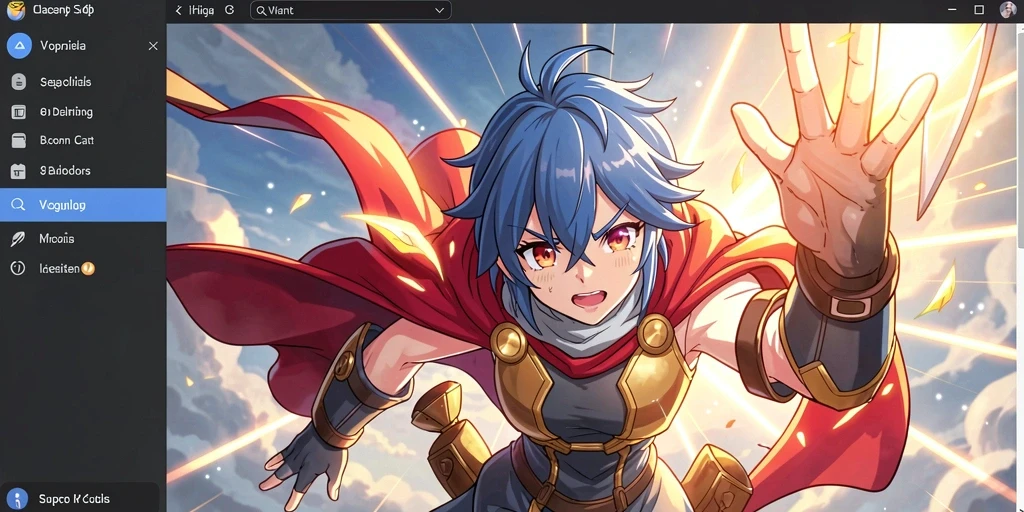This screenshot has height=512, width=1024.
Task: Click the orange badge beside Ideslten
Action: click(x=88, y=268)
